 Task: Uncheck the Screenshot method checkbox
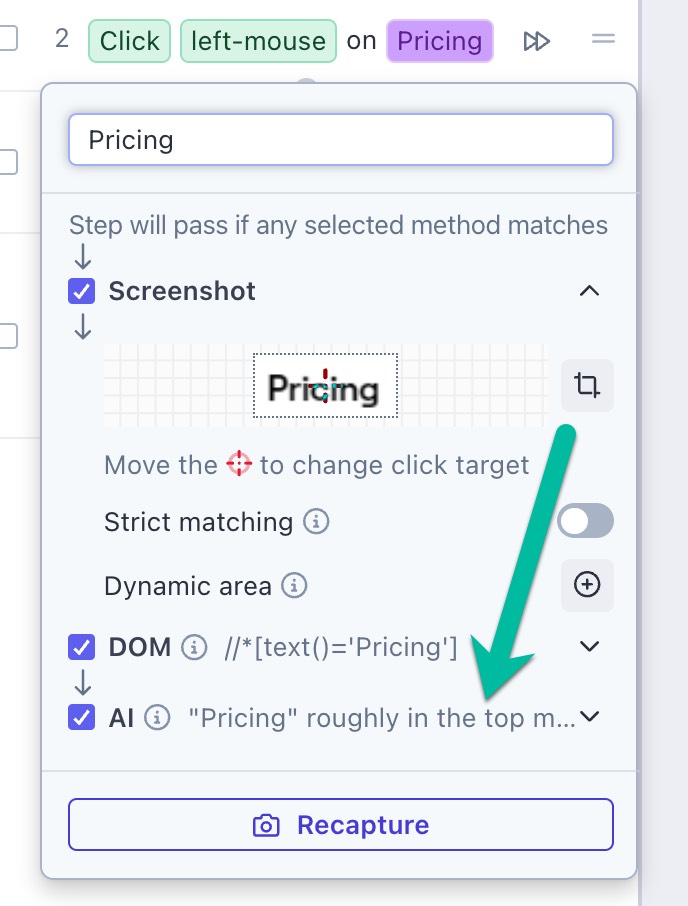coord(81,291)
